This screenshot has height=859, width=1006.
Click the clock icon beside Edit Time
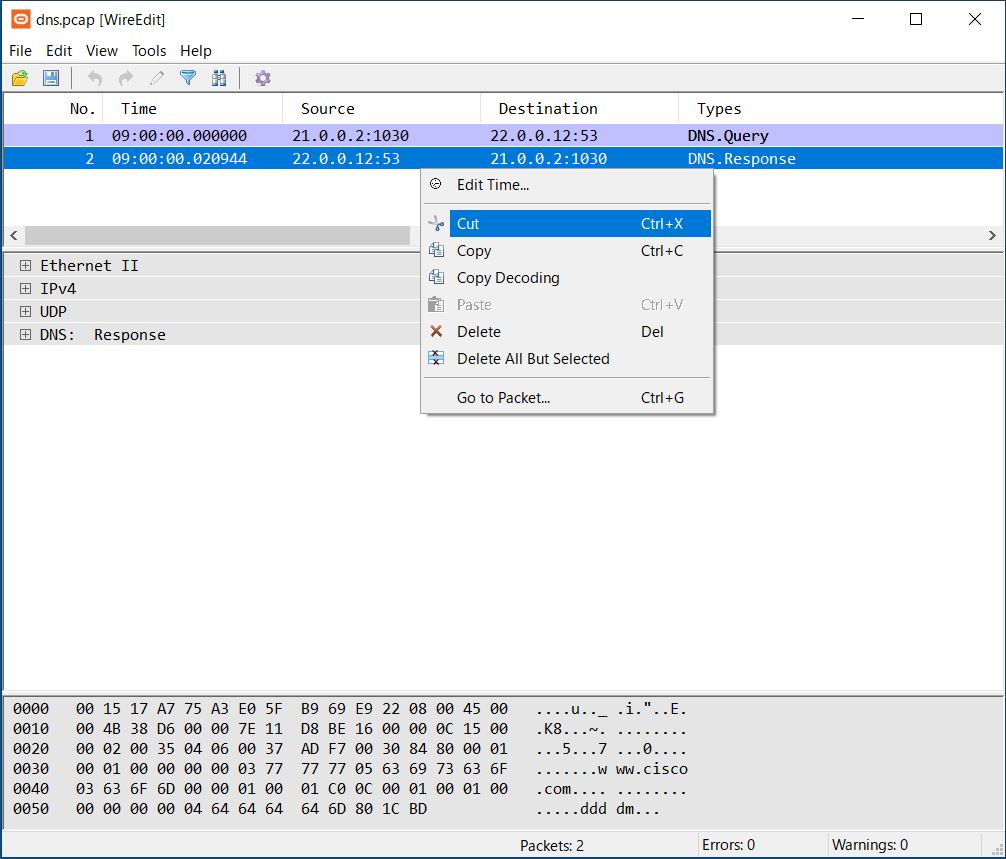436,184
